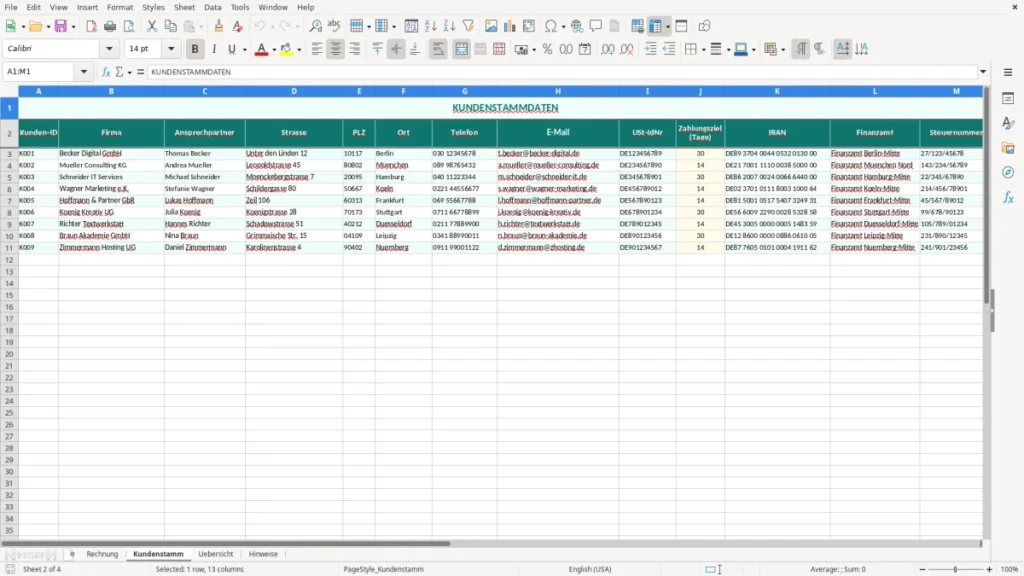Click the Print icon
The width and height of the screenshot is (1024, 576).
coord(110,26)
